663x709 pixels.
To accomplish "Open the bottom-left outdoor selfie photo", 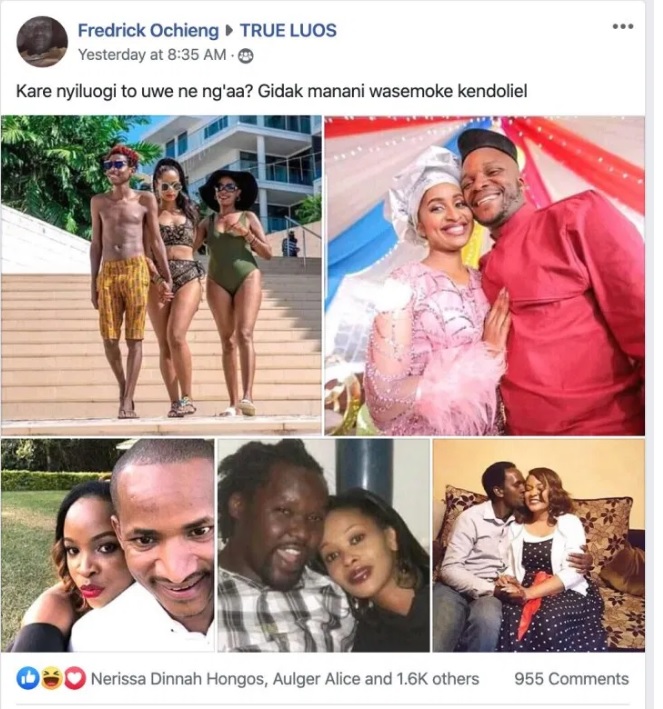I will click(x=107, y=545).
